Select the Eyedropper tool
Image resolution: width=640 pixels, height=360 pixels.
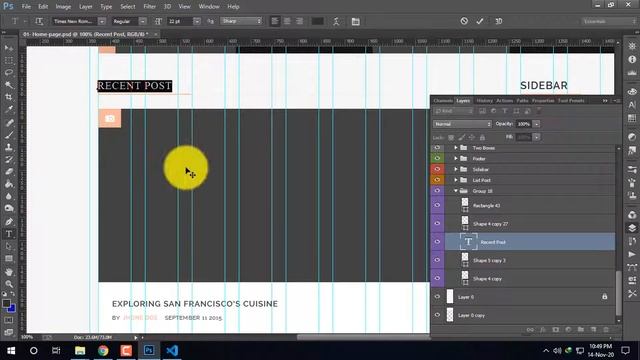coord(9,109)
